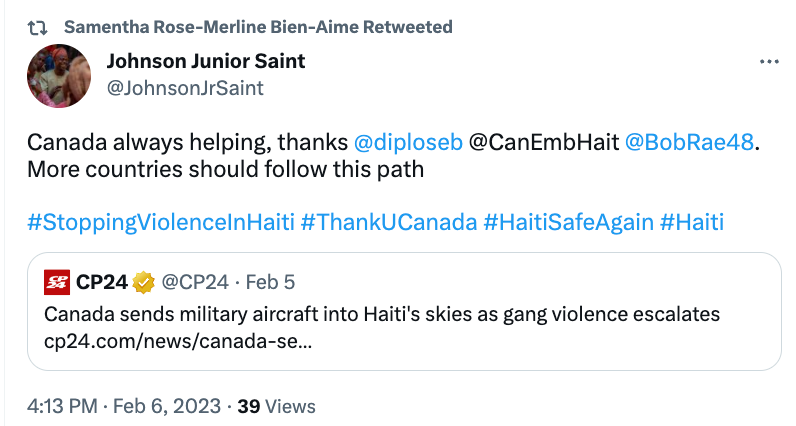Open the #ThankUCanada hashtag

389,222
